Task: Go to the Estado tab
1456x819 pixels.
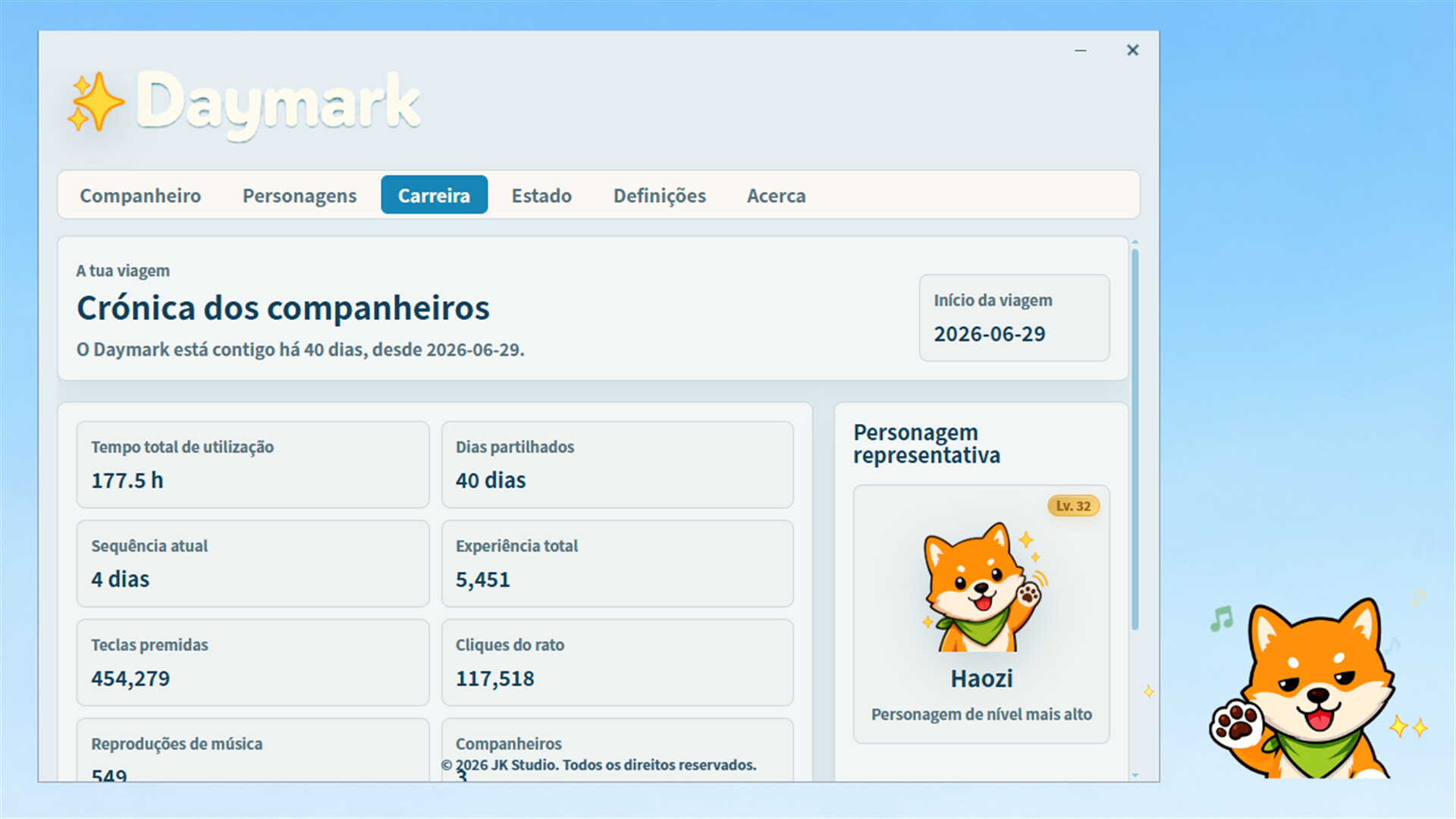Action: [541, 195]
